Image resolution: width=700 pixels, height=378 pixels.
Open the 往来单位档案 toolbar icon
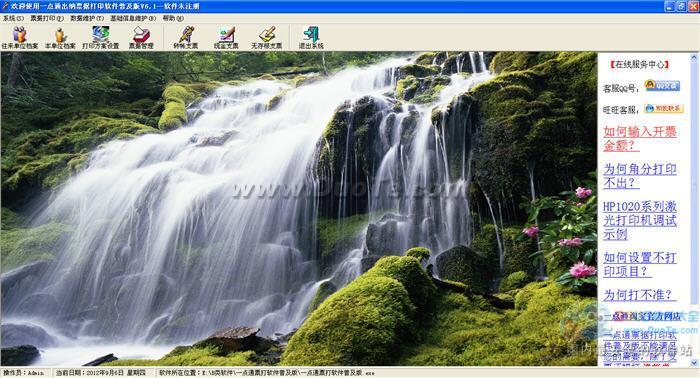click(x=20, y=37)
